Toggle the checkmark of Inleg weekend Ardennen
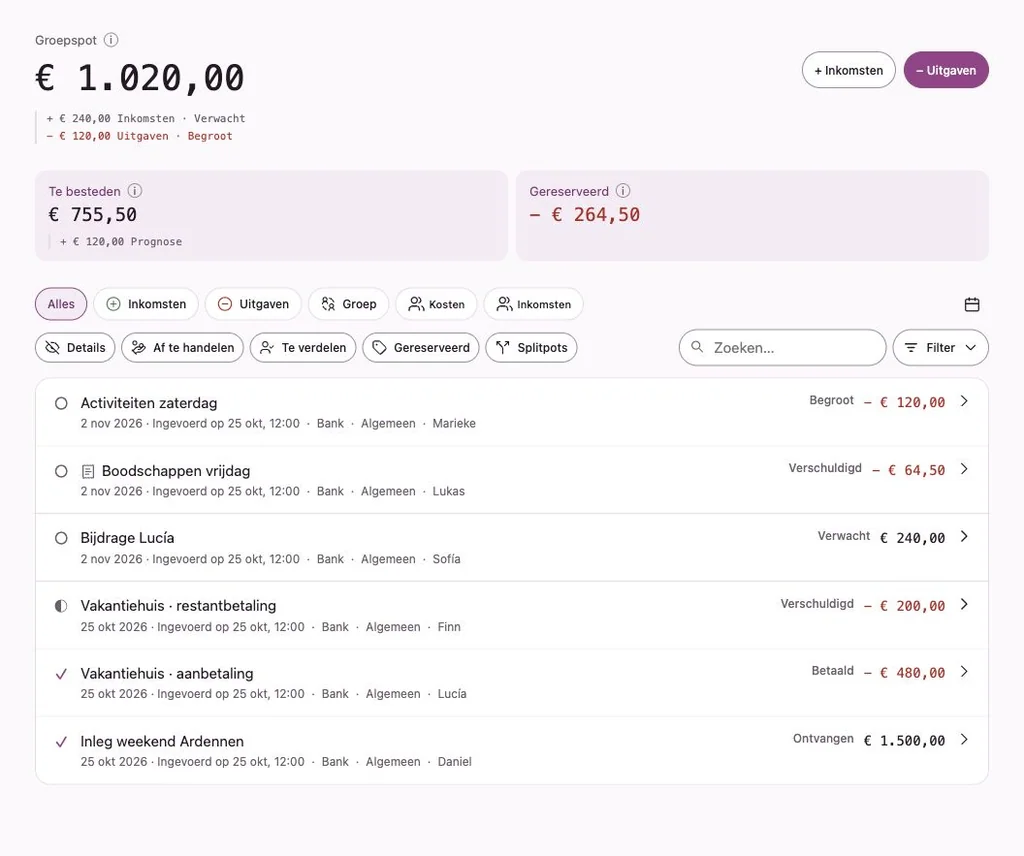The height and width of the screenshot is (856, 1024). (61, 742)
